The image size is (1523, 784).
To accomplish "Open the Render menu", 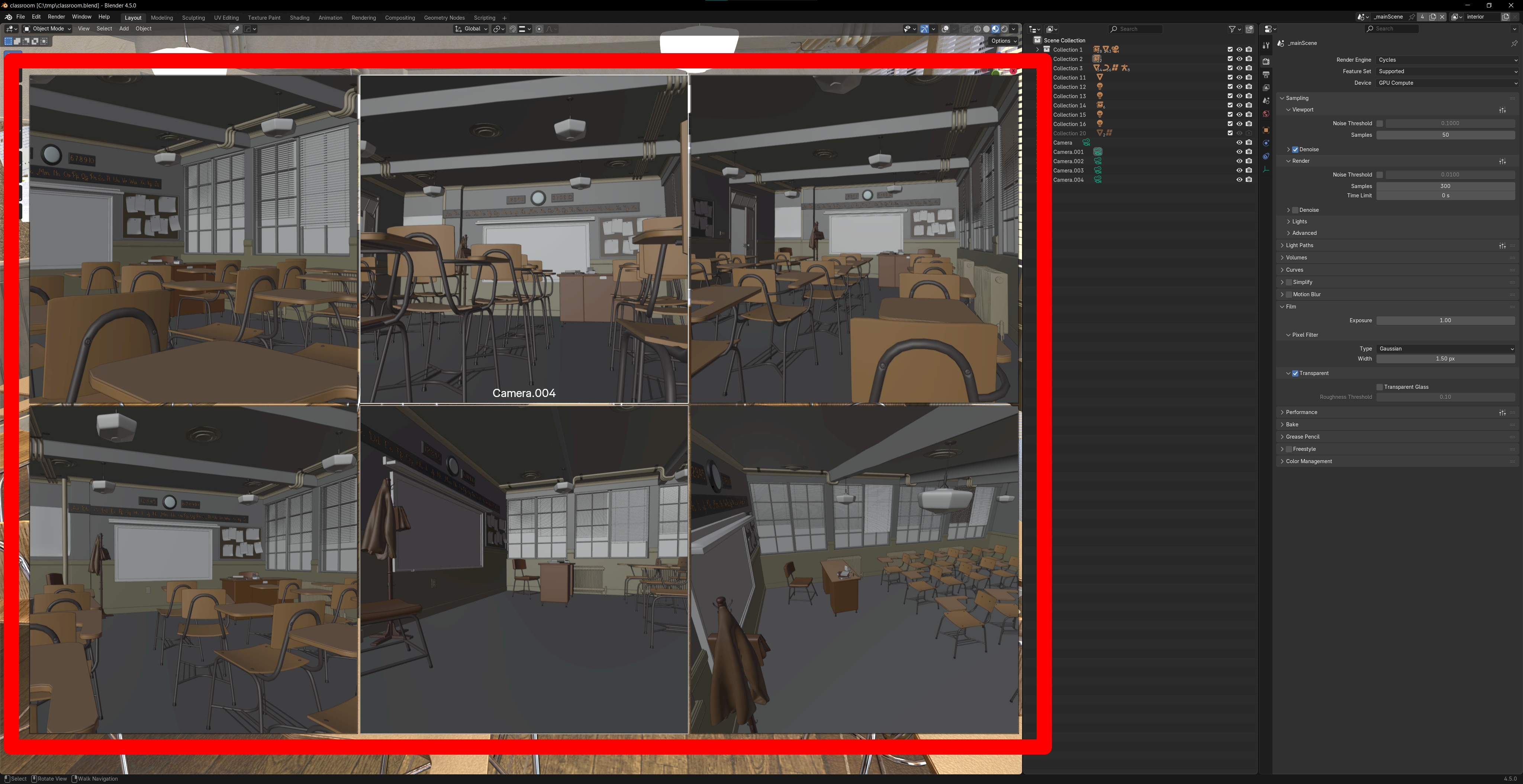I will pos(56,17).
